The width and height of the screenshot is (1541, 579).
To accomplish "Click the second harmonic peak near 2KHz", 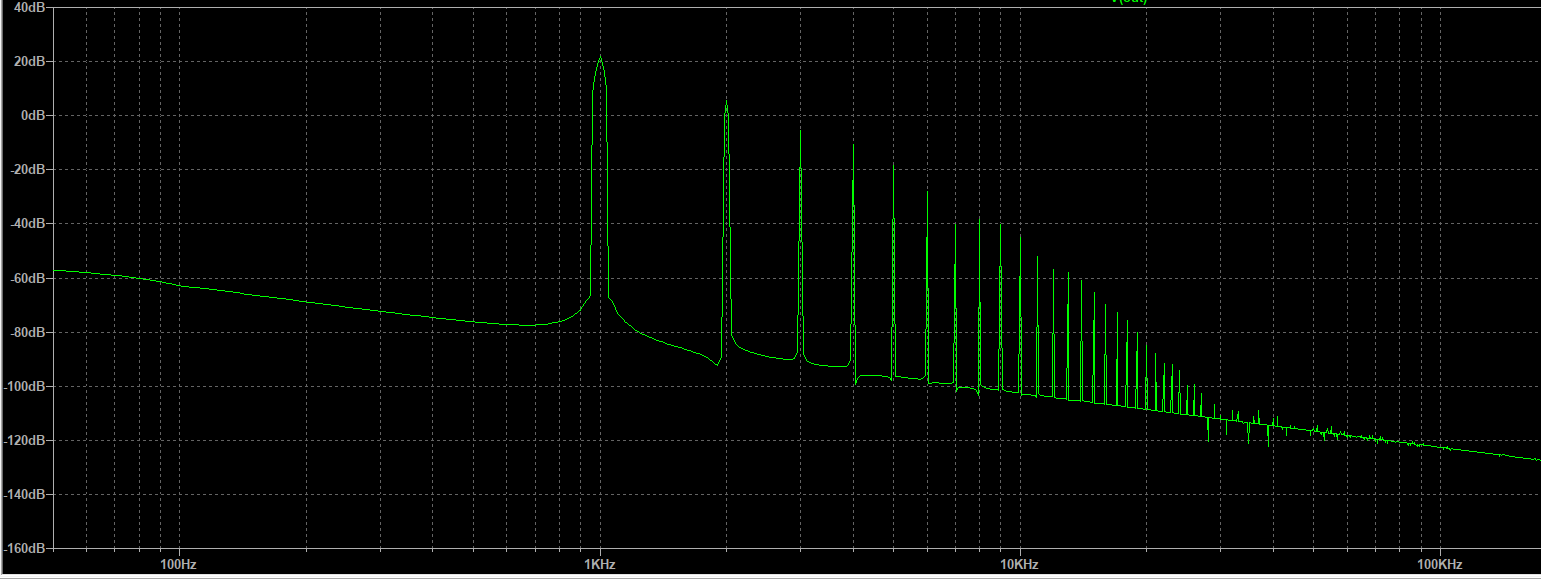I will click(726, 102).
